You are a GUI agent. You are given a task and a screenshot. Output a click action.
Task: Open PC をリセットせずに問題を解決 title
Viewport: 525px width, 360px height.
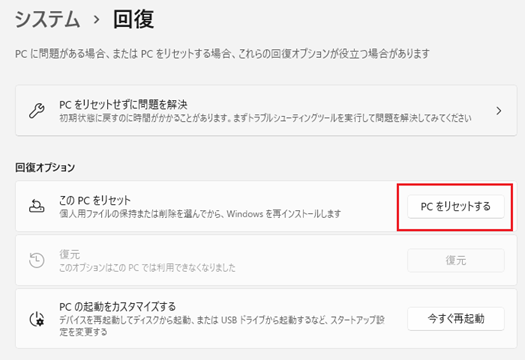[123, 104]
